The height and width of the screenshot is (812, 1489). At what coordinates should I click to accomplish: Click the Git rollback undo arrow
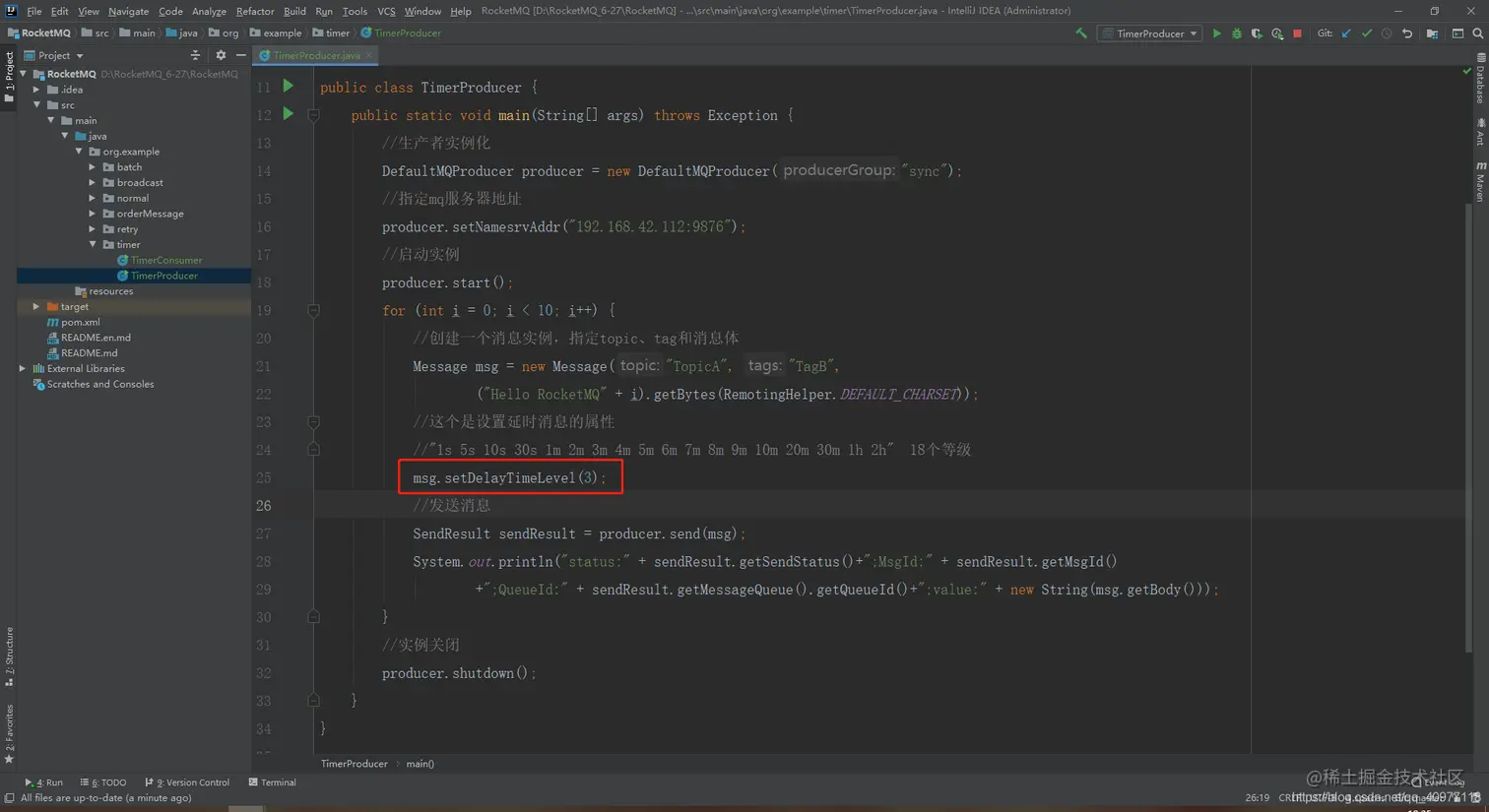(1407, 33)
